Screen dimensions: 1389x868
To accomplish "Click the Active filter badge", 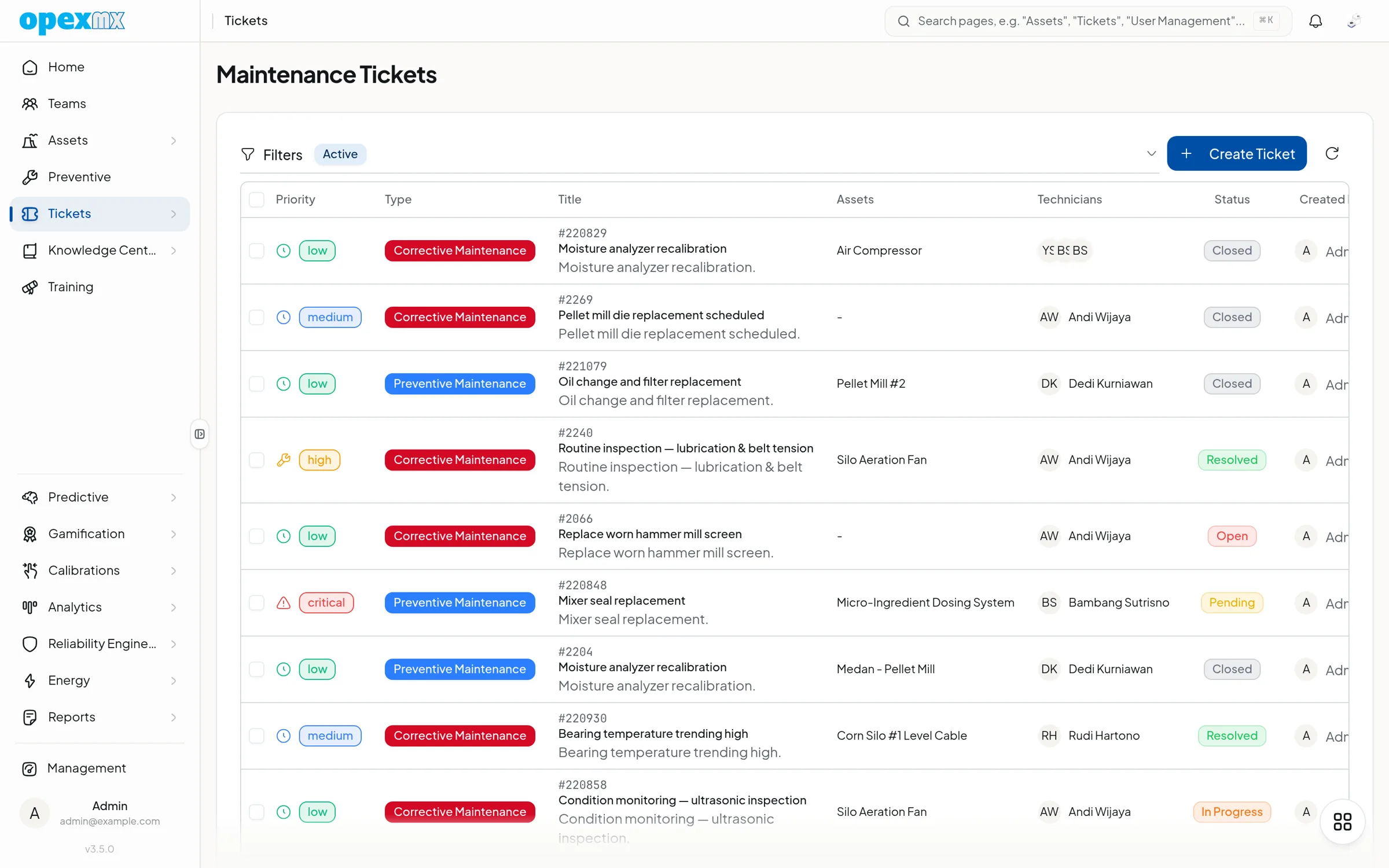I will pos(340,154).
